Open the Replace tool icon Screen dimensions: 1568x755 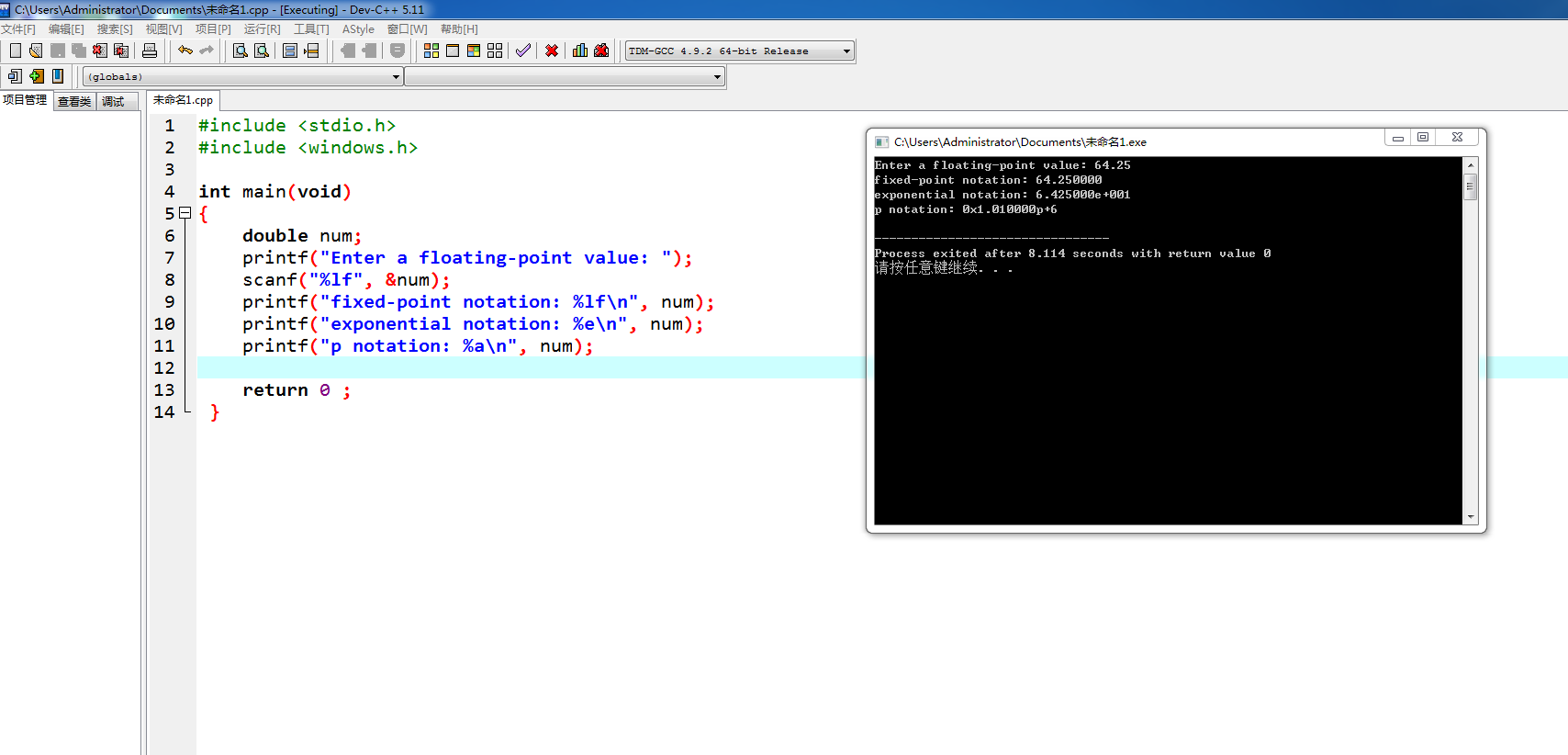tap(261, 51)
